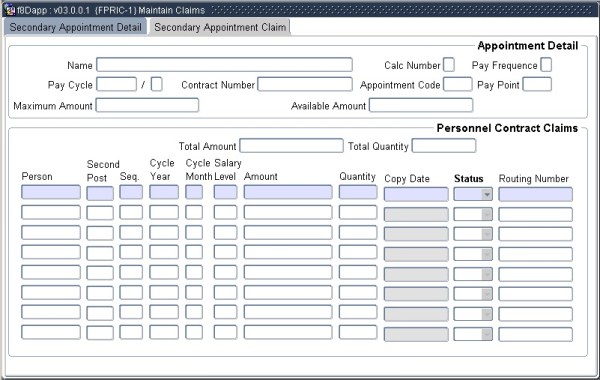Open Status dropdown in fourth claims row
The height and width of the screenshot is (380, 600).
(x=486, y=254)
